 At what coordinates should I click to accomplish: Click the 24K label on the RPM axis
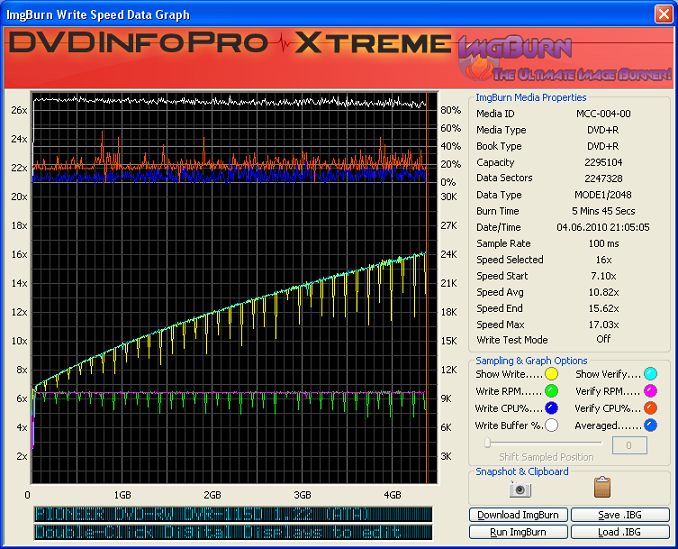pos(448,254)
